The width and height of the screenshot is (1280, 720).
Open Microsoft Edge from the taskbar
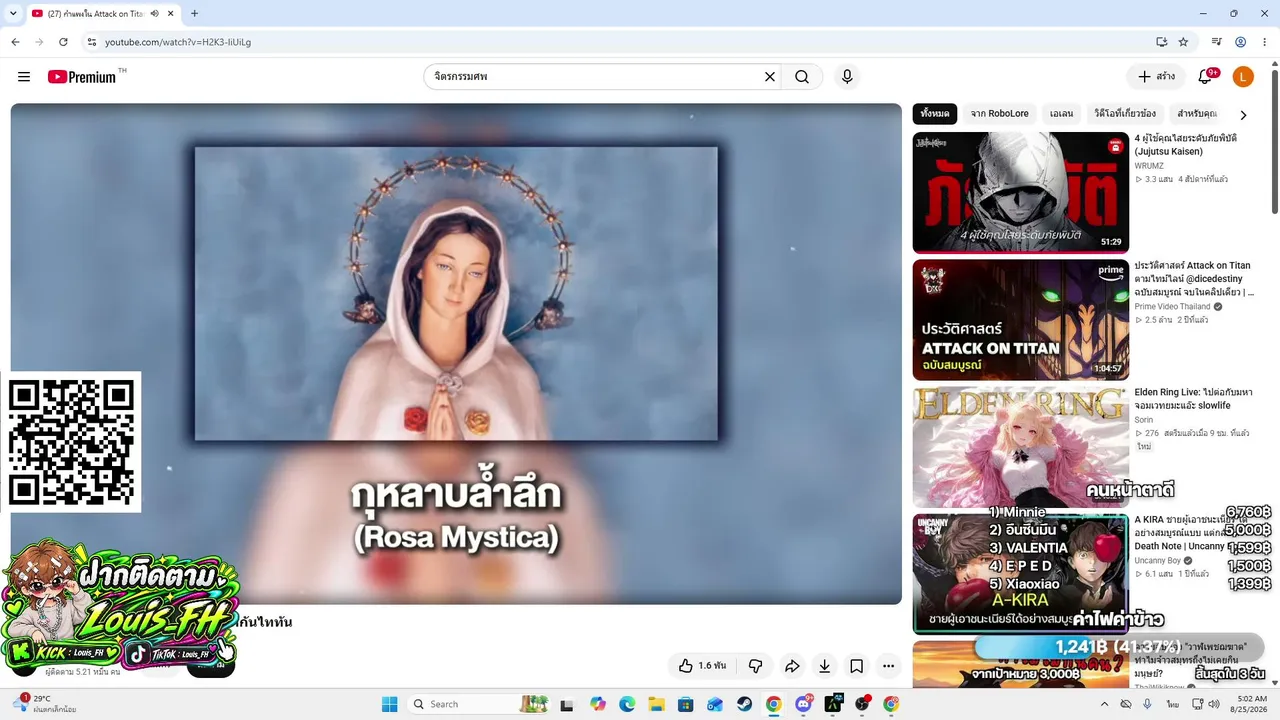coord(627,704)
